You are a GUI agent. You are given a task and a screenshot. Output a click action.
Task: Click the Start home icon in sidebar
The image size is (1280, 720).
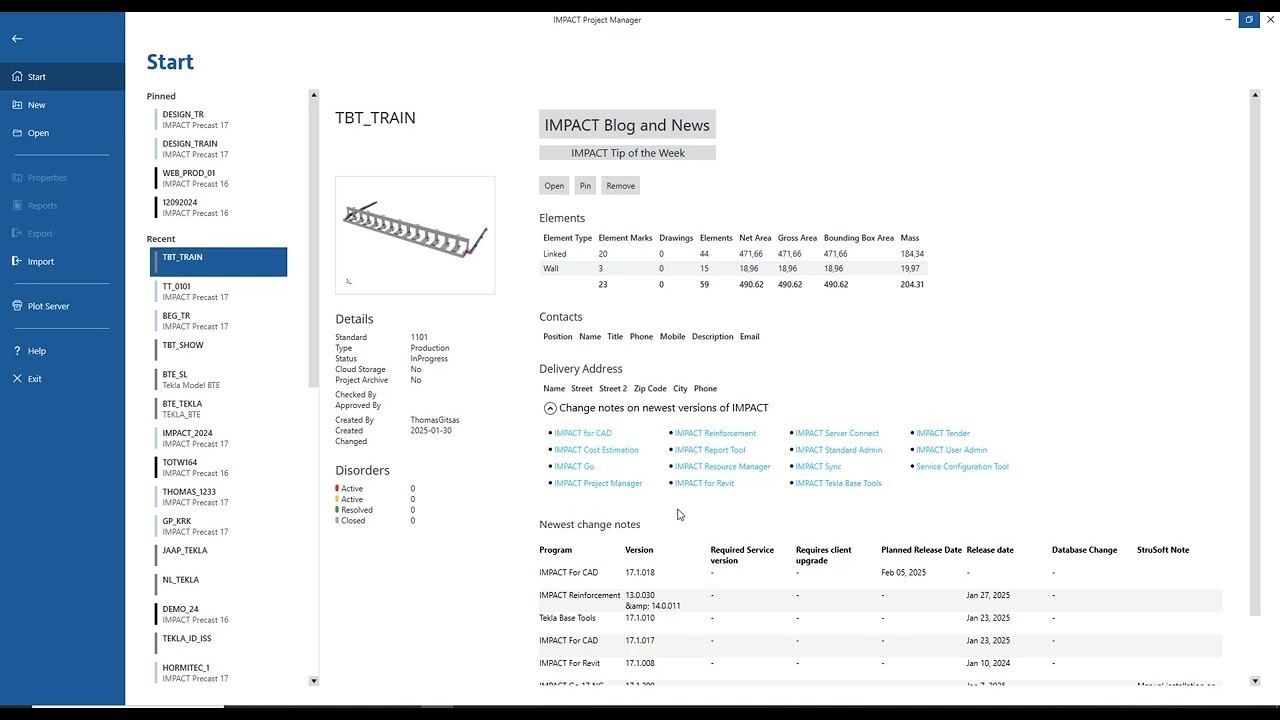click(17, 77)
